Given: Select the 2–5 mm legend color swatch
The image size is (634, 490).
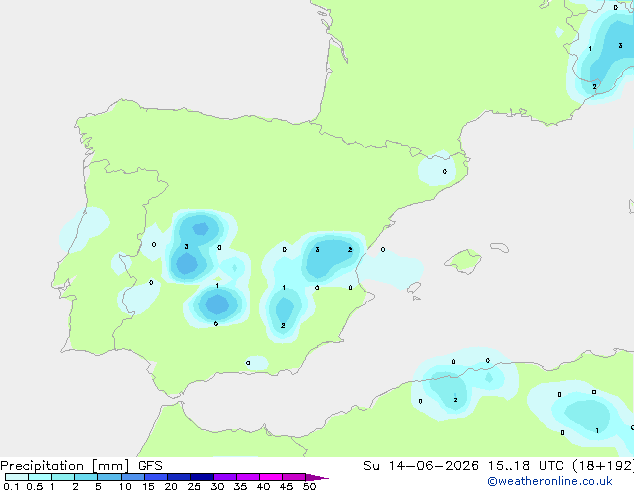Looking at the screenshot, I should pyautogui.click(x=86, y=477).
